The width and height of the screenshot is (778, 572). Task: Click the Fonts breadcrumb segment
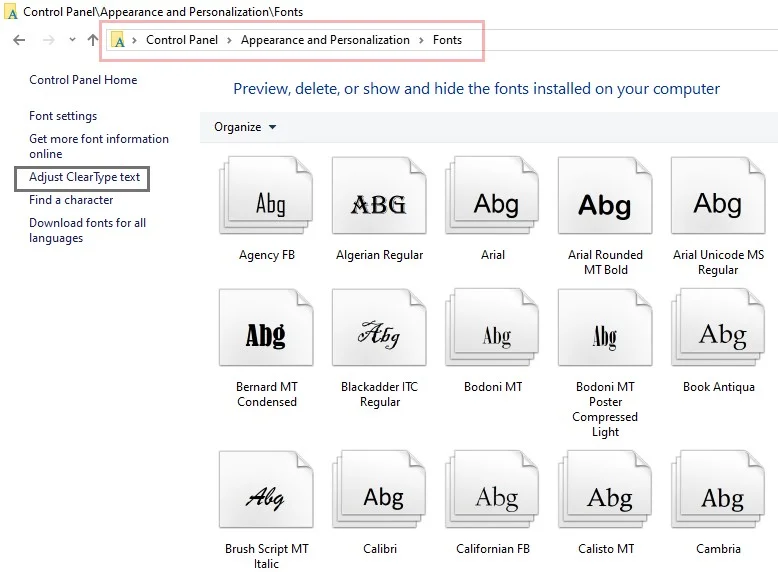click(x=447, y=40)
